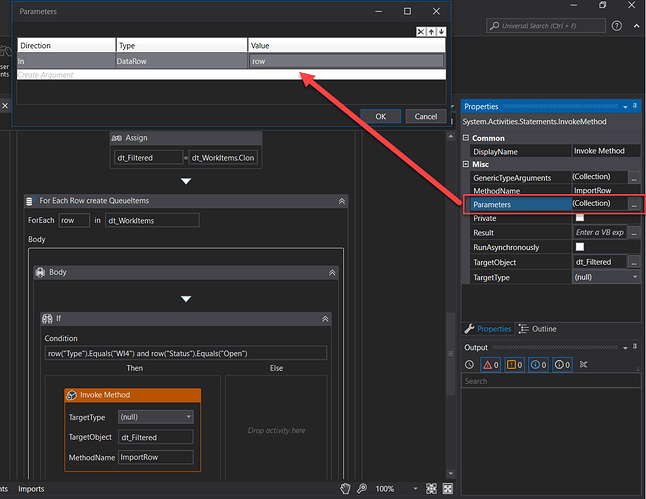Viewport: 646px width, 499px height.
Task: Close the designer tab with the X
Action: (x=5, y=106)
